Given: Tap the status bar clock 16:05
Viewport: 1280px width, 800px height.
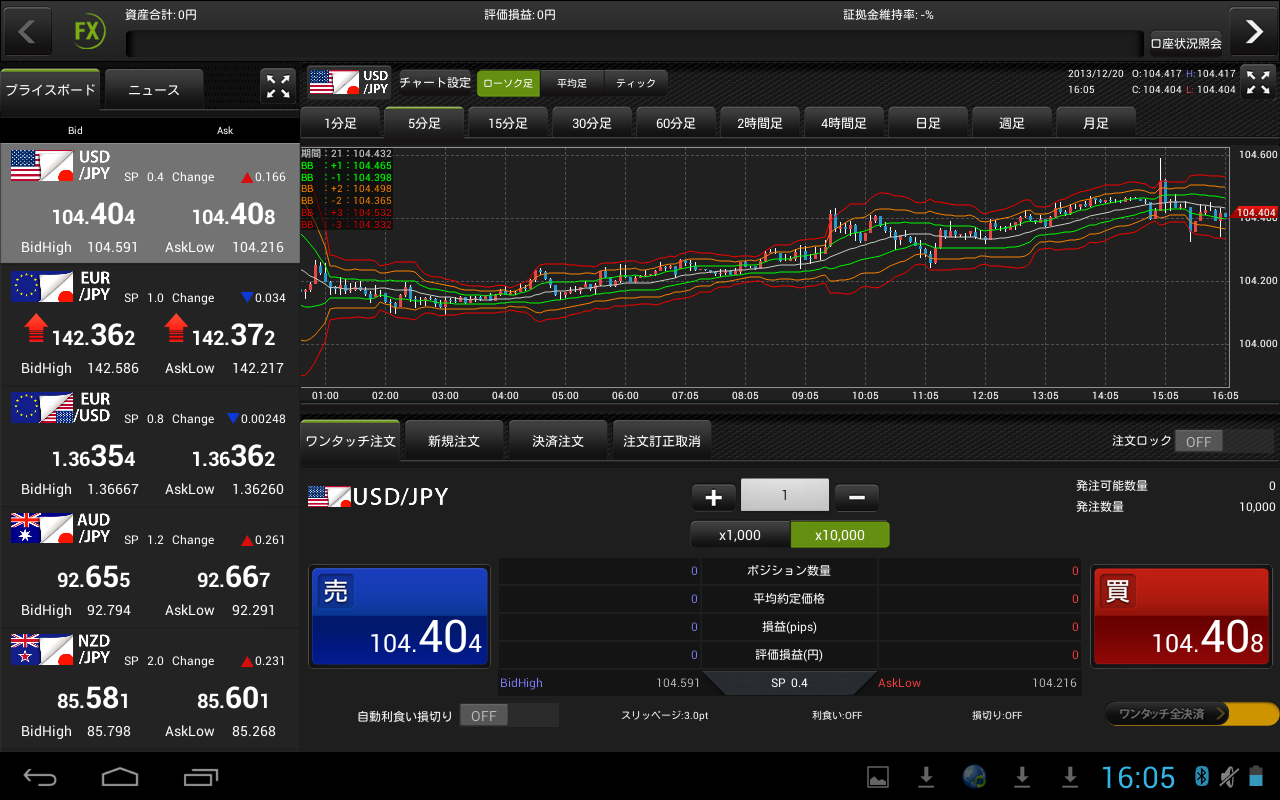Looking at the screenshot, I should point(1138,777).
